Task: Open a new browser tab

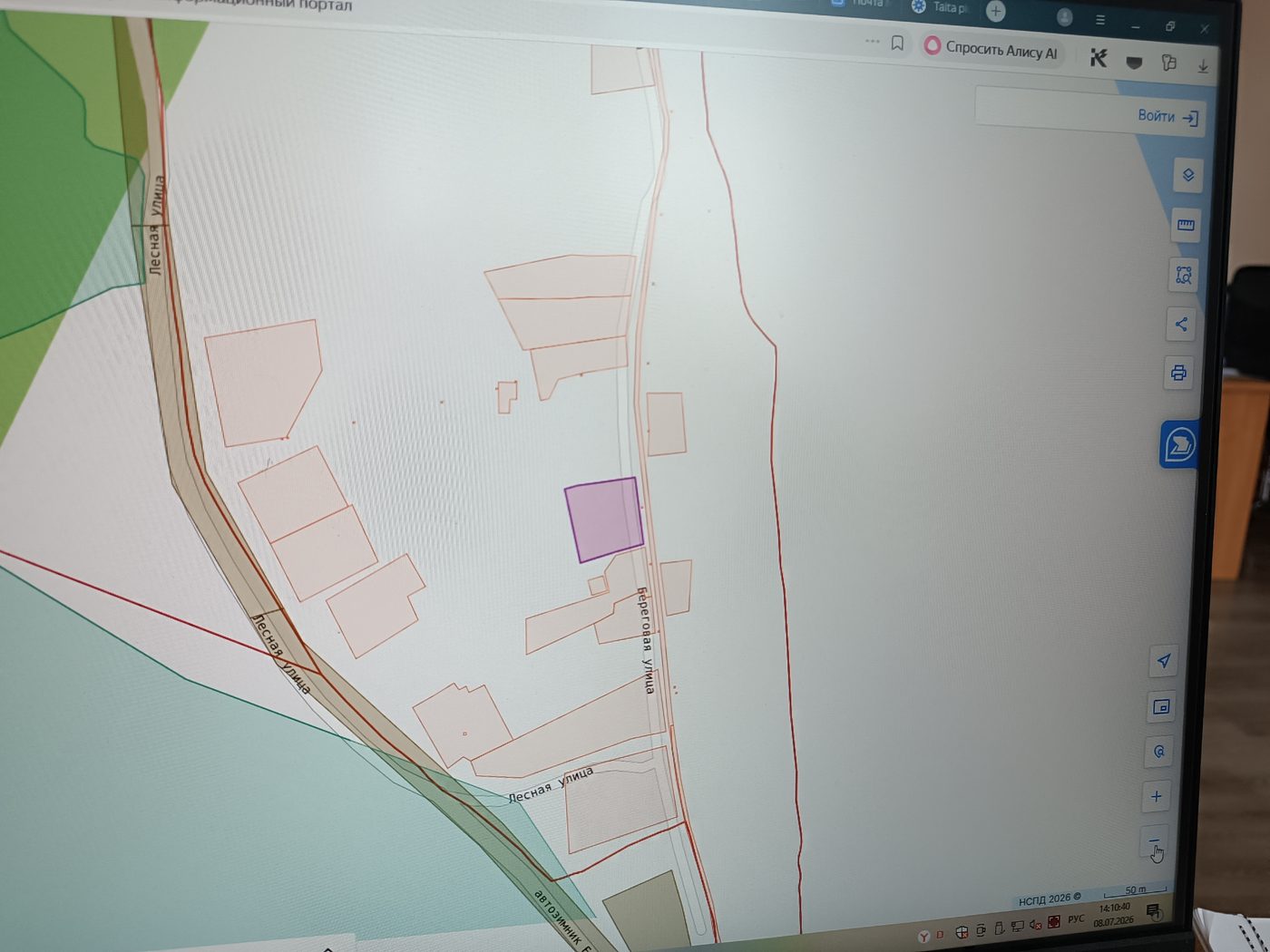Action: [995, 11]
